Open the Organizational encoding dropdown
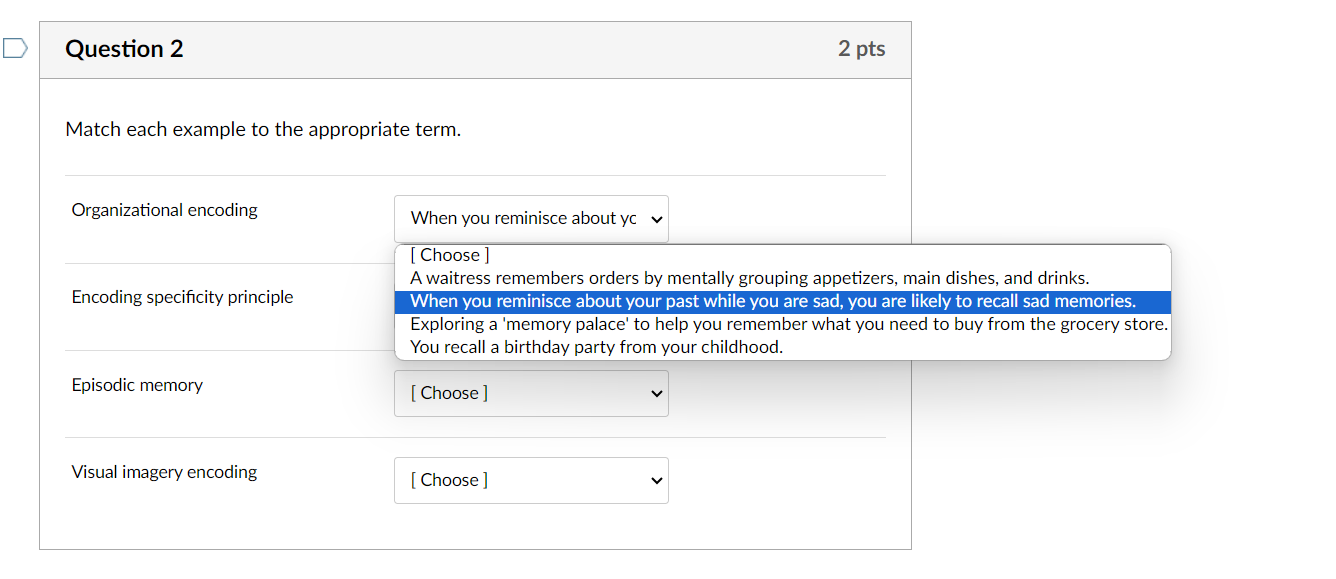This screenshot has height=579, width=1336. (x=530, y=218)
